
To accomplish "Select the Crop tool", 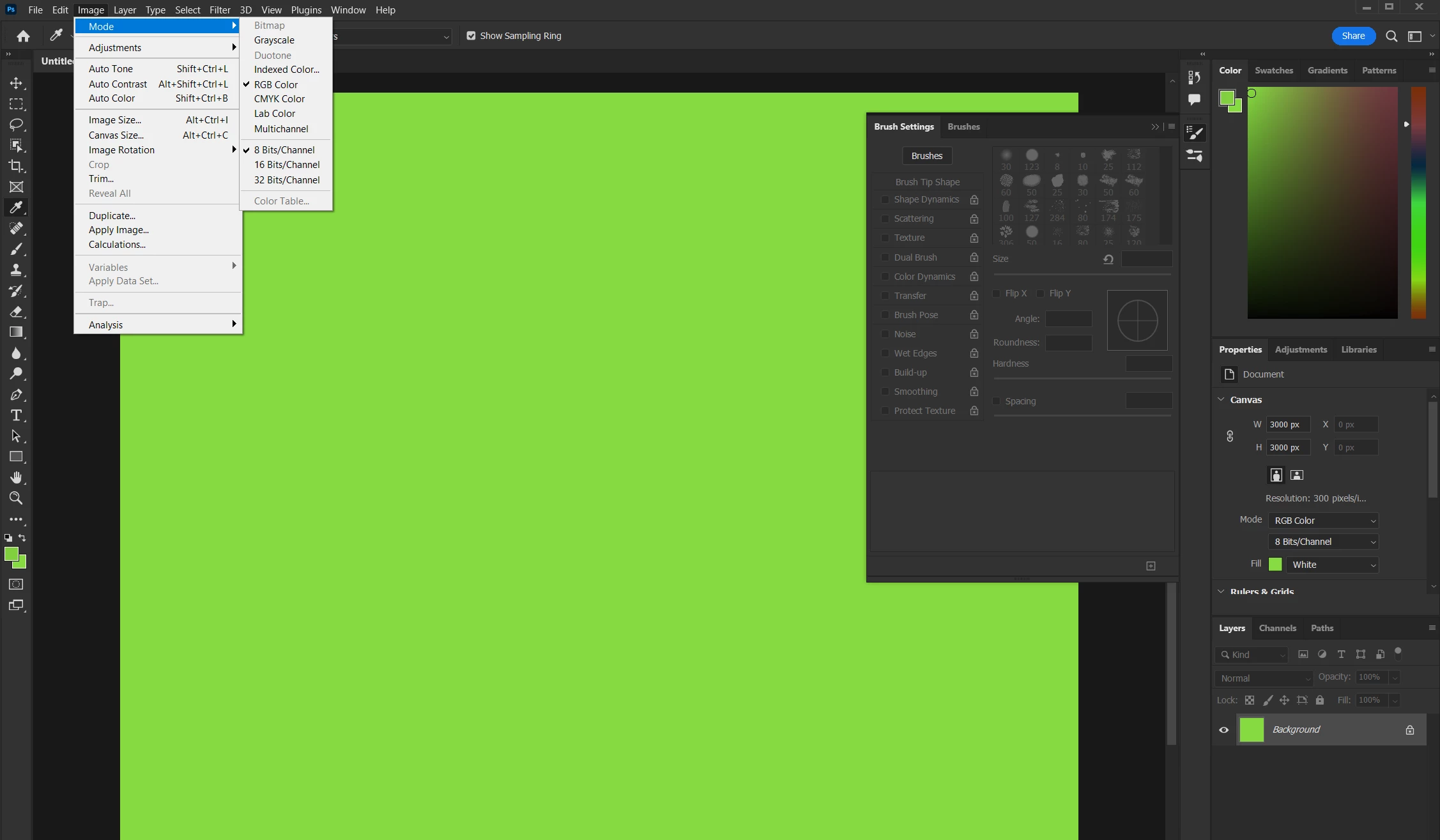I will 16,166.
